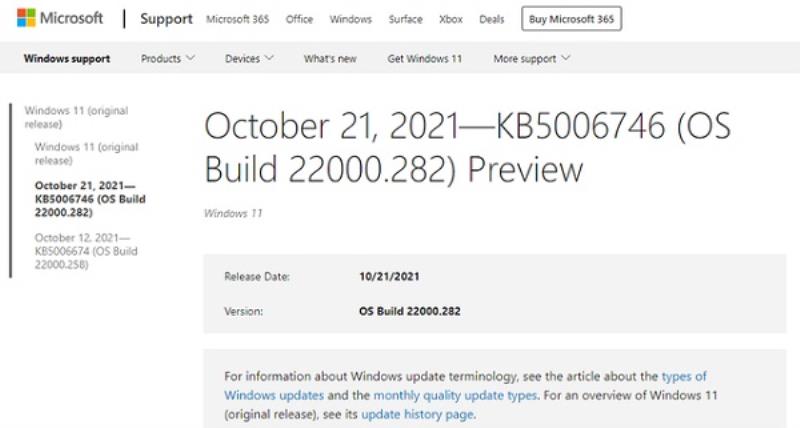
Task: Select October 21, 2021 KB5006746 sidebar entry
Action: coord(90,199)
